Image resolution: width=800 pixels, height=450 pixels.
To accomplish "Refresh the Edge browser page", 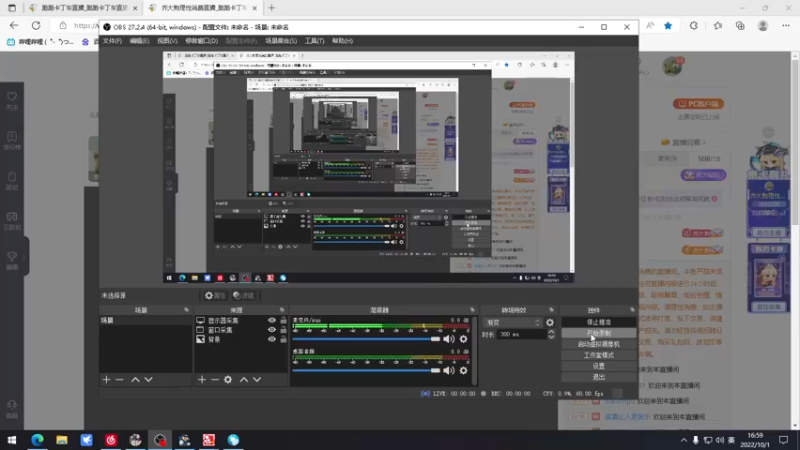I will coord(36,26).
